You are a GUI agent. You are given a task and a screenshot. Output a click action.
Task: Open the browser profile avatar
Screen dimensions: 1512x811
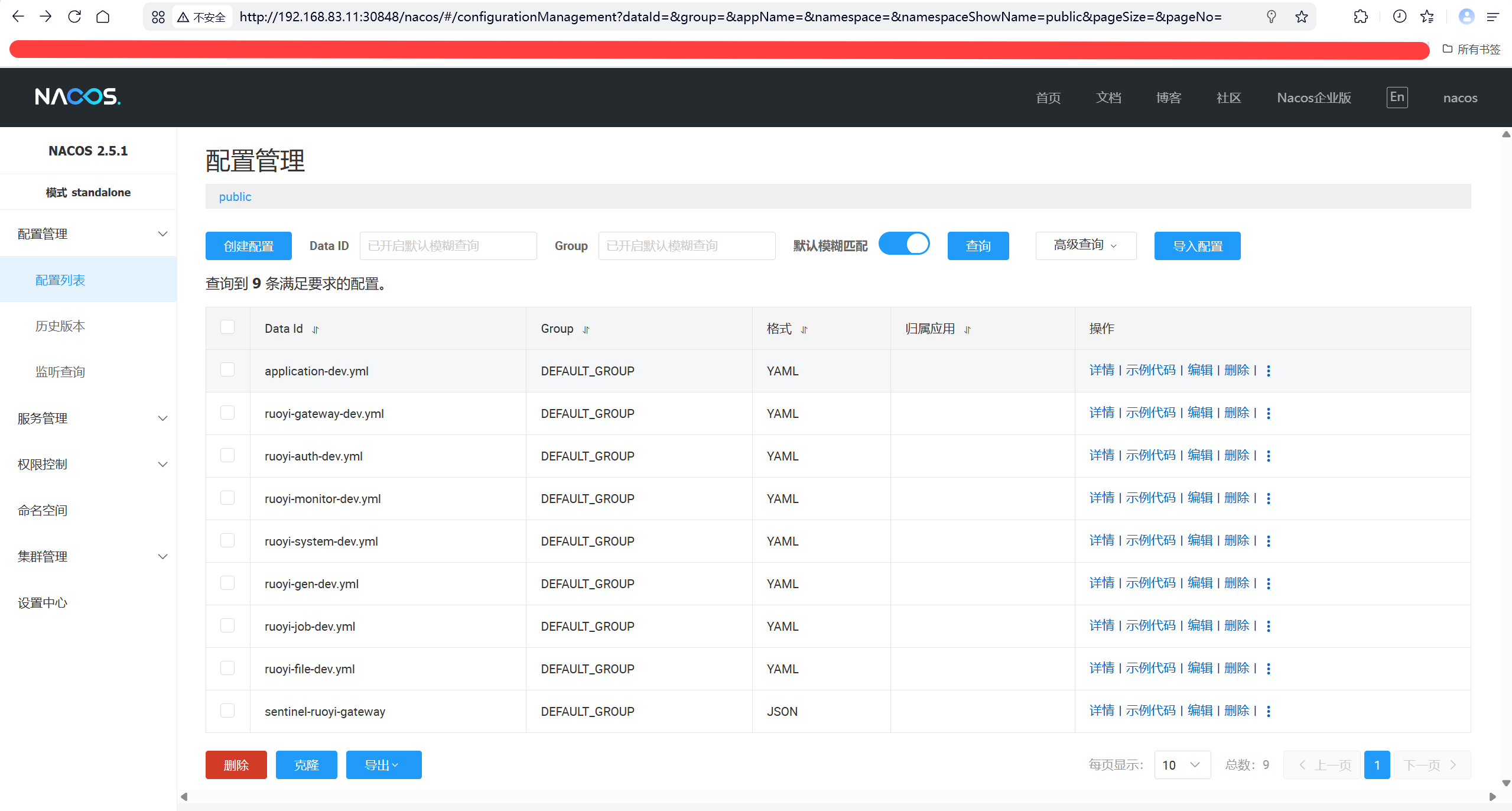(x=1466, y=17)
